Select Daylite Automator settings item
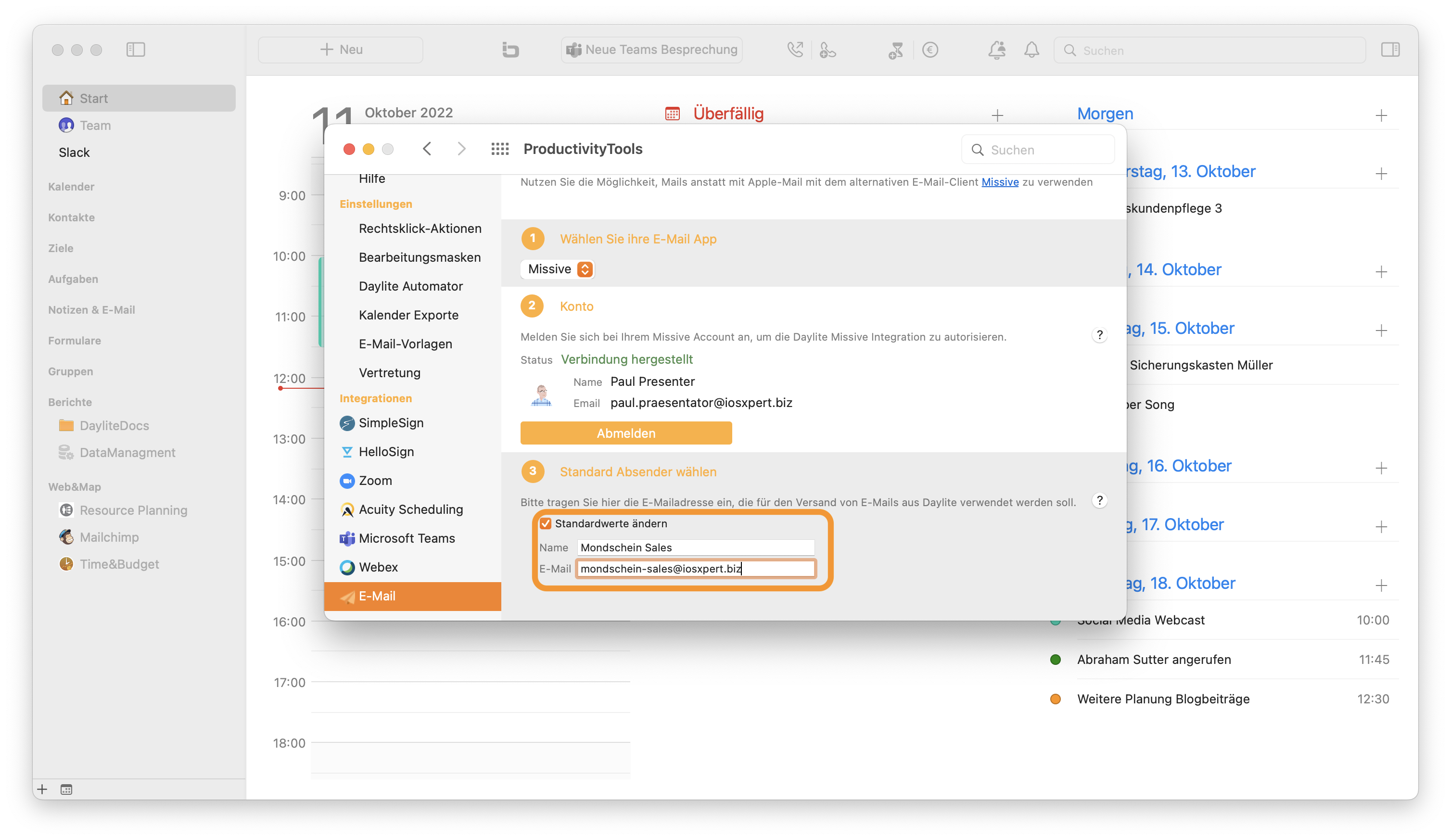1451x840 pixels. (412, 286)
